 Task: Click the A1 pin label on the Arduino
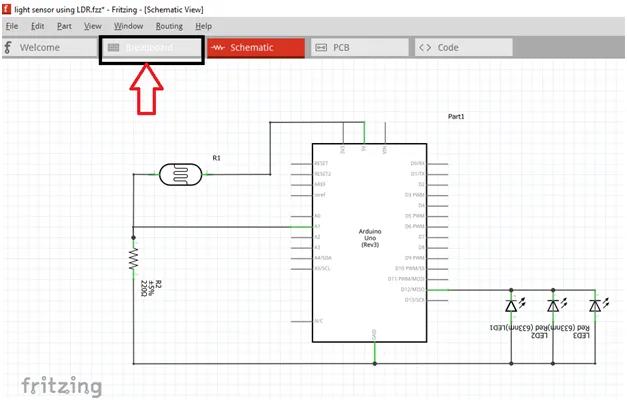317,226
